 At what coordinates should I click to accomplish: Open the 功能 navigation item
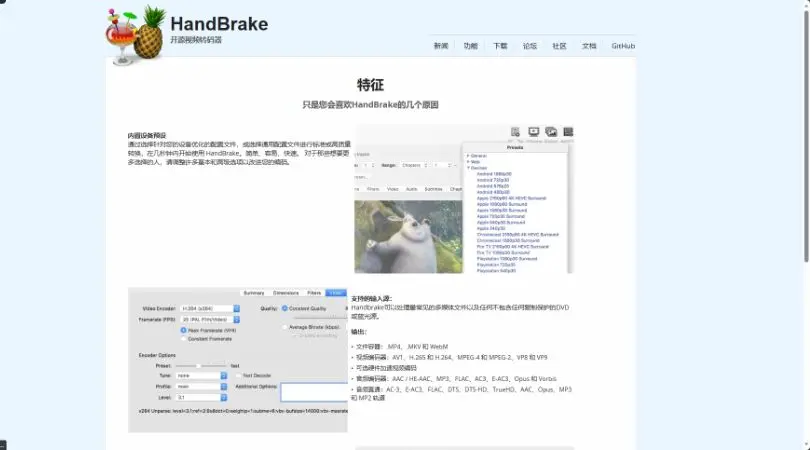[x=471, y=46]
